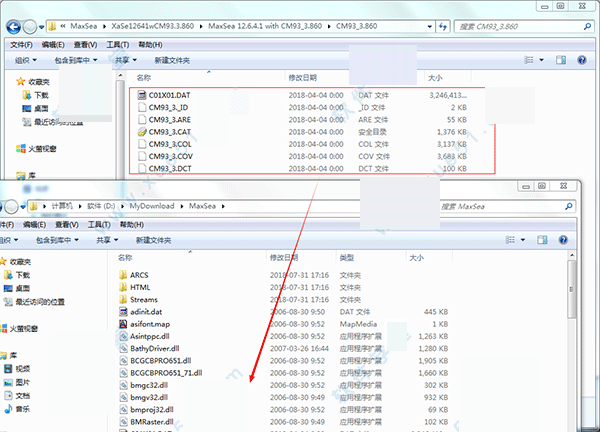Sort by 大小 column in MaxSea window
The height and width of the screenshot is (432, 600).
pos(416,258)
